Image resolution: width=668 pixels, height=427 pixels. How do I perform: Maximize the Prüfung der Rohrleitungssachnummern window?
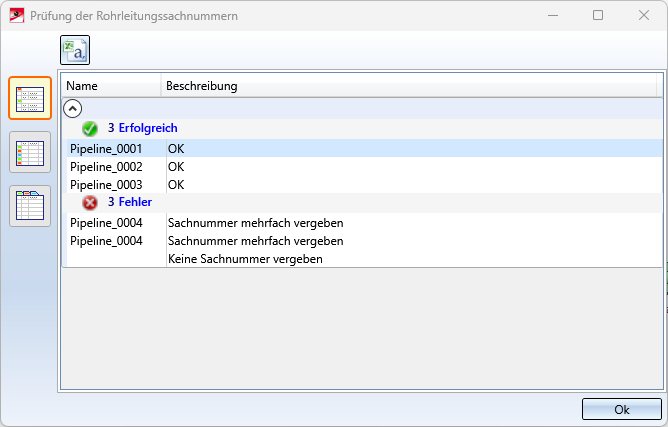click(x=598, y=15)
